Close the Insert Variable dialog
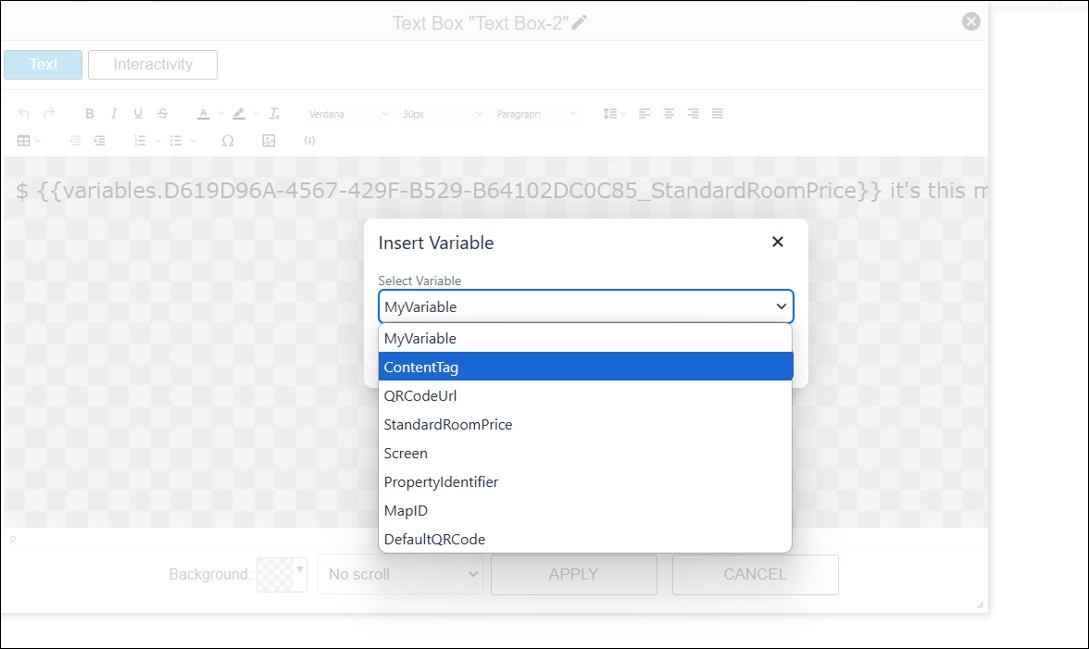 [777, 242]
